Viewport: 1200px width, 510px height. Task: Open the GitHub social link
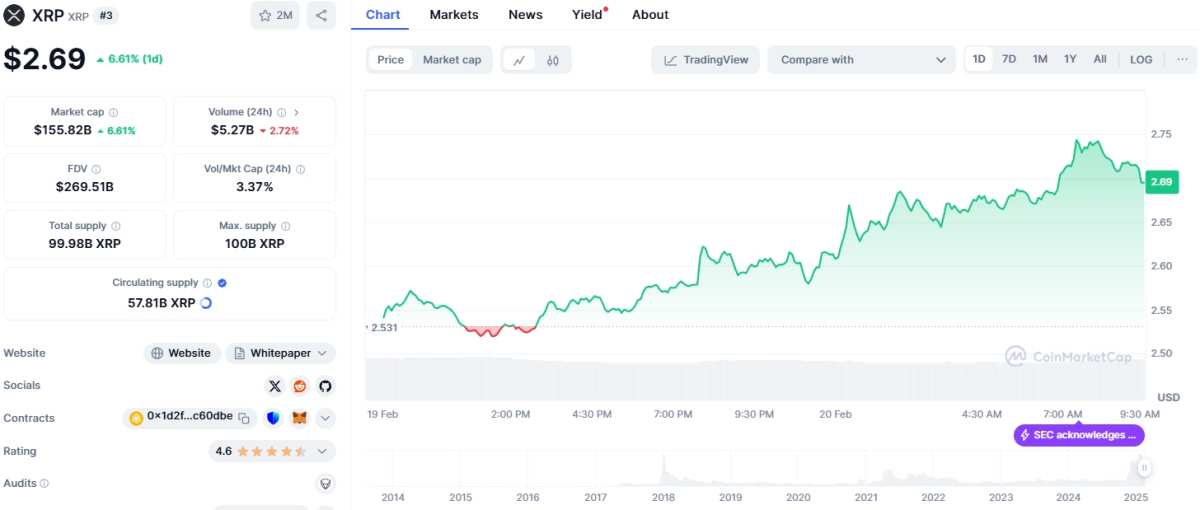point(325,386)
